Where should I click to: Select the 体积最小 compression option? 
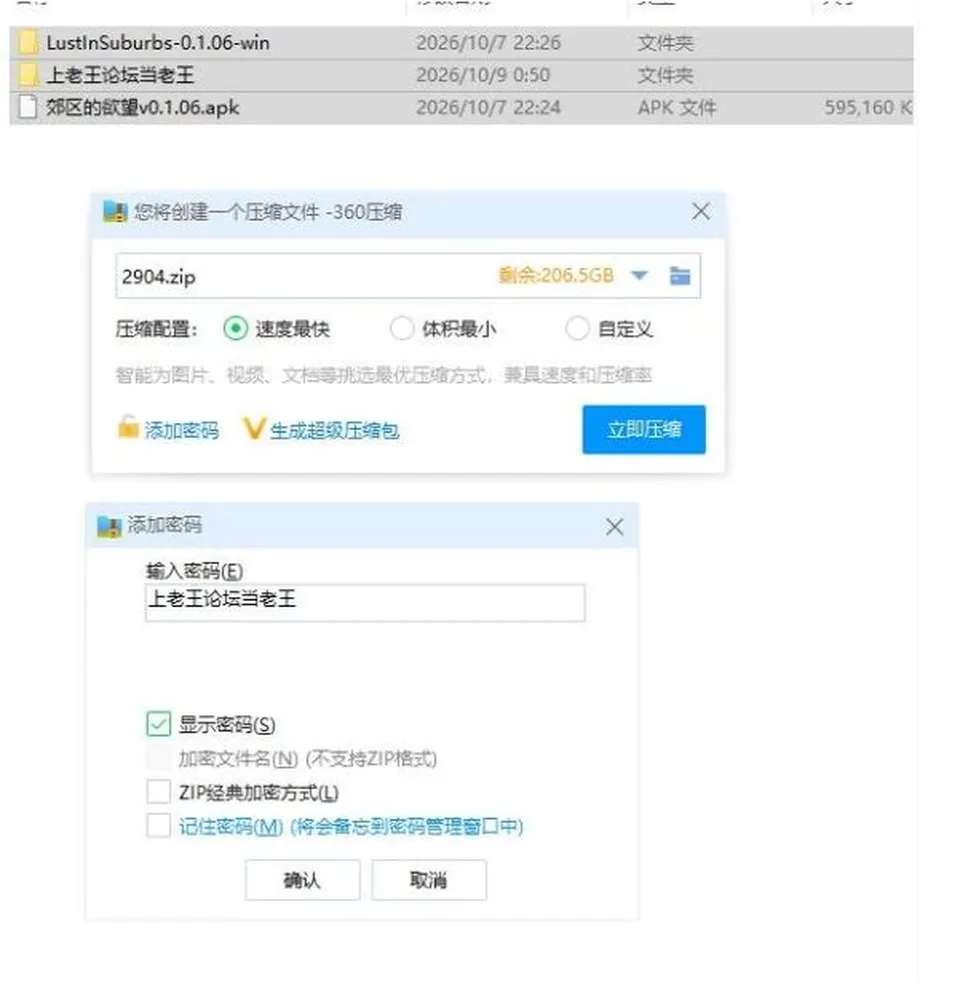pyautogui.click(x=402, y=329)
